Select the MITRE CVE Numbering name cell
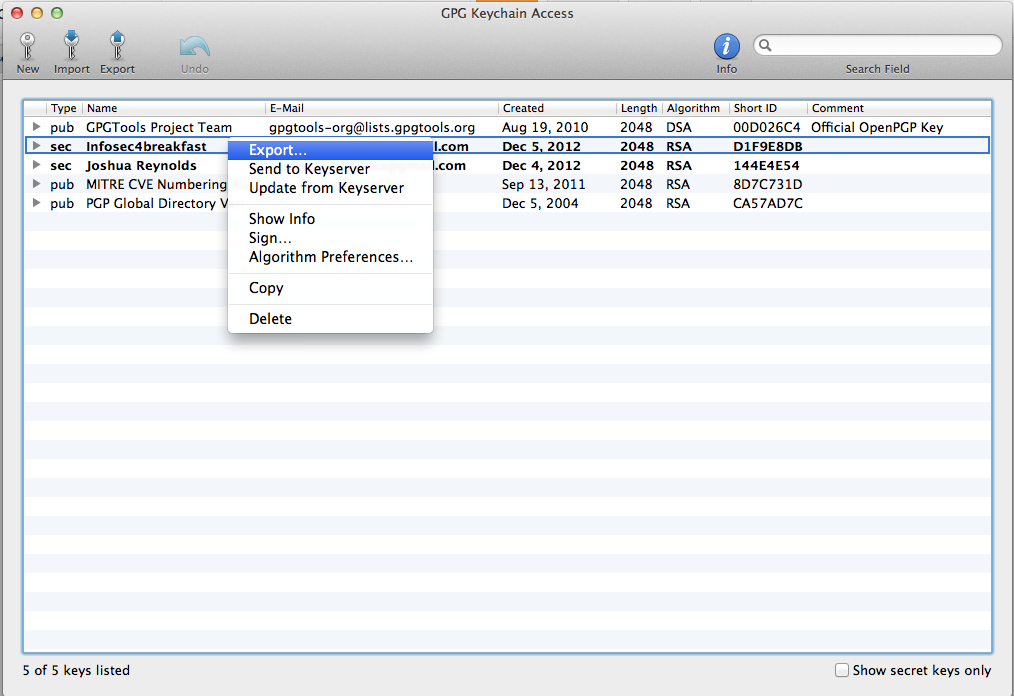Screen dimensions: 1014x696 156,184
